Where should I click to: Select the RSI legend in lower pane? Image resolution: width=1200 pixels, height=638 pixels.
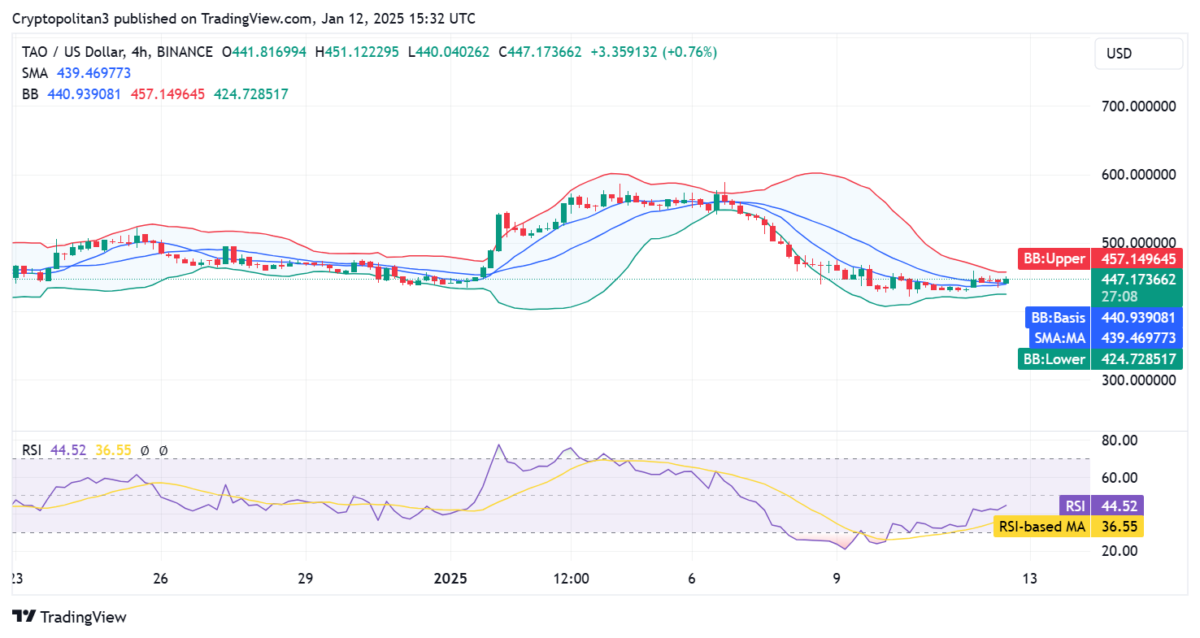click(32, 451)
